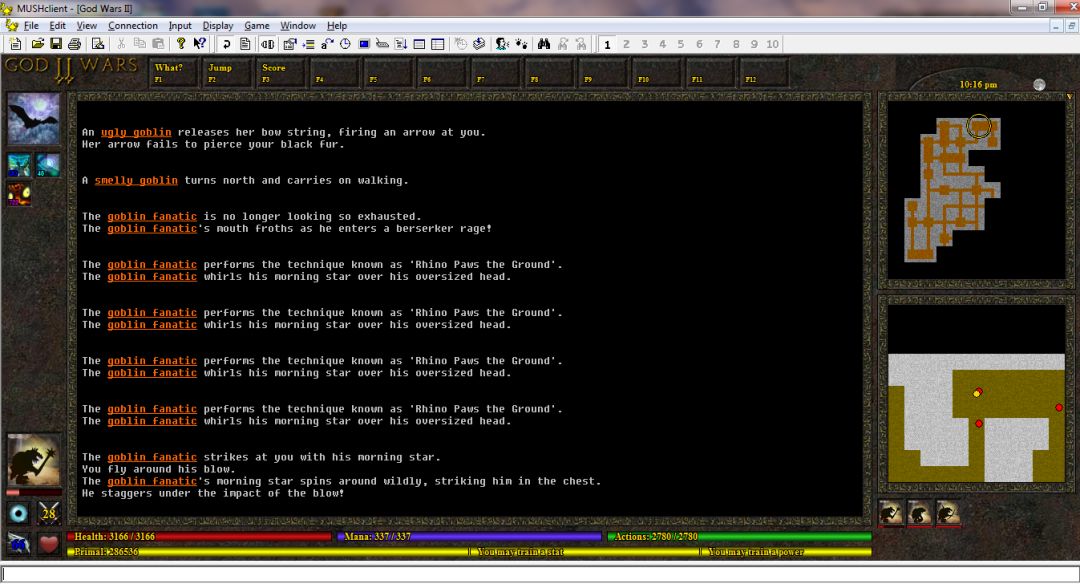Click the 'Score' F3 macro button
This screenshot has height=584, width=1080.
[x=281, y=72]
